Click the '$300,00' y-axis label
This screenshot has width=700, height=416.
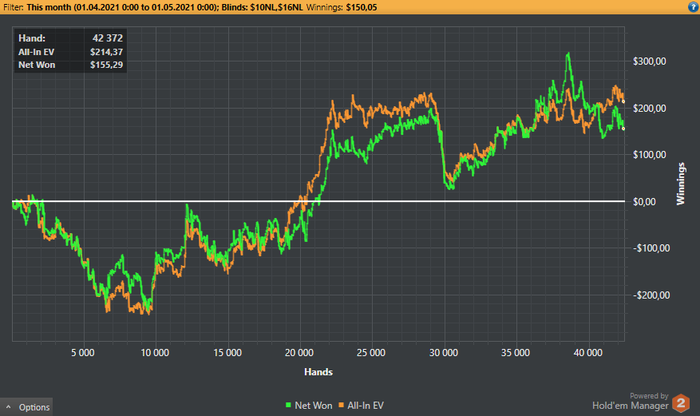650,61
